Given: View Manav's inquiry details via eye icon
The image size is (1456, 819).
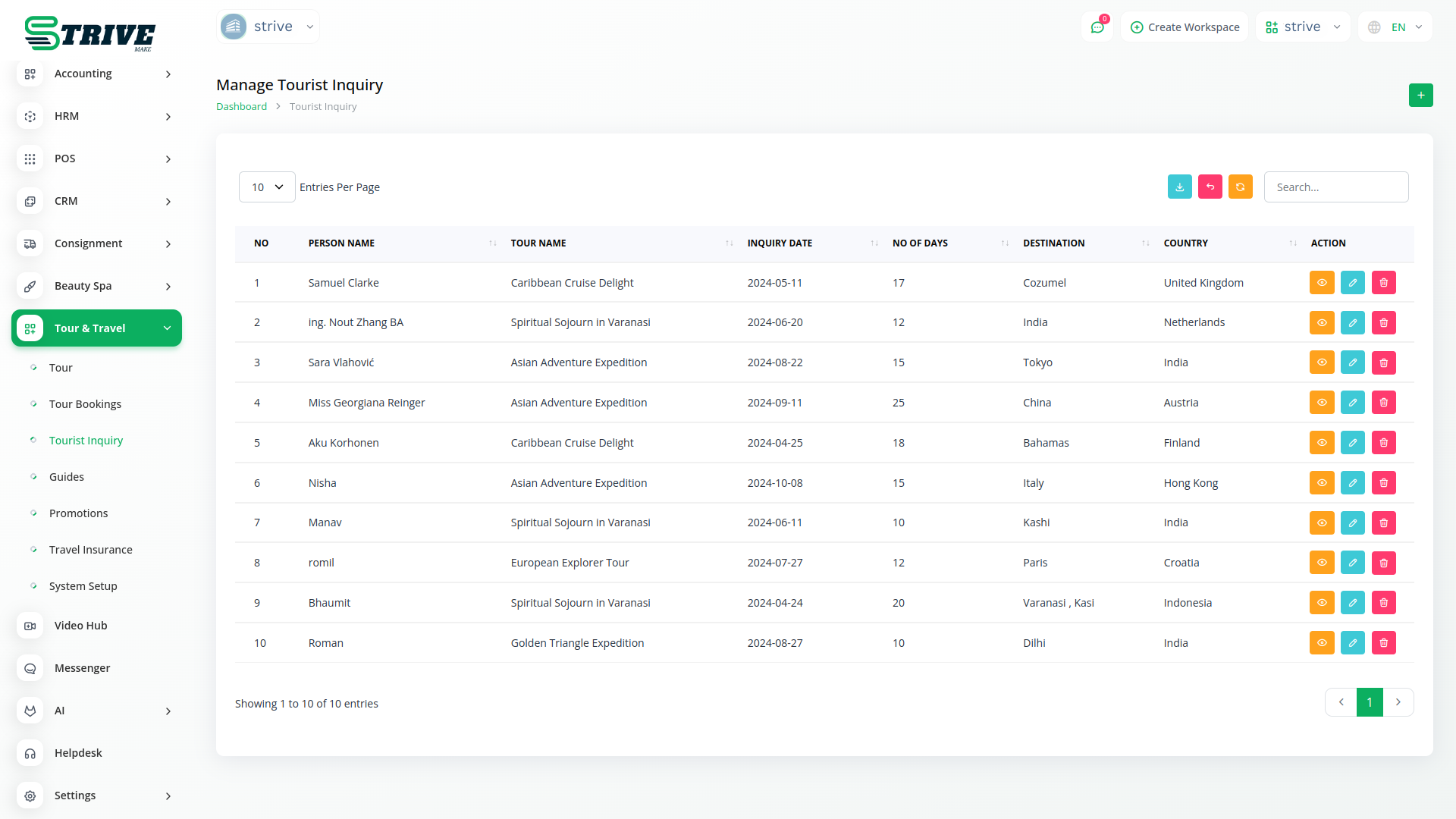Looking at the screenshot, I should point(1321,523).
